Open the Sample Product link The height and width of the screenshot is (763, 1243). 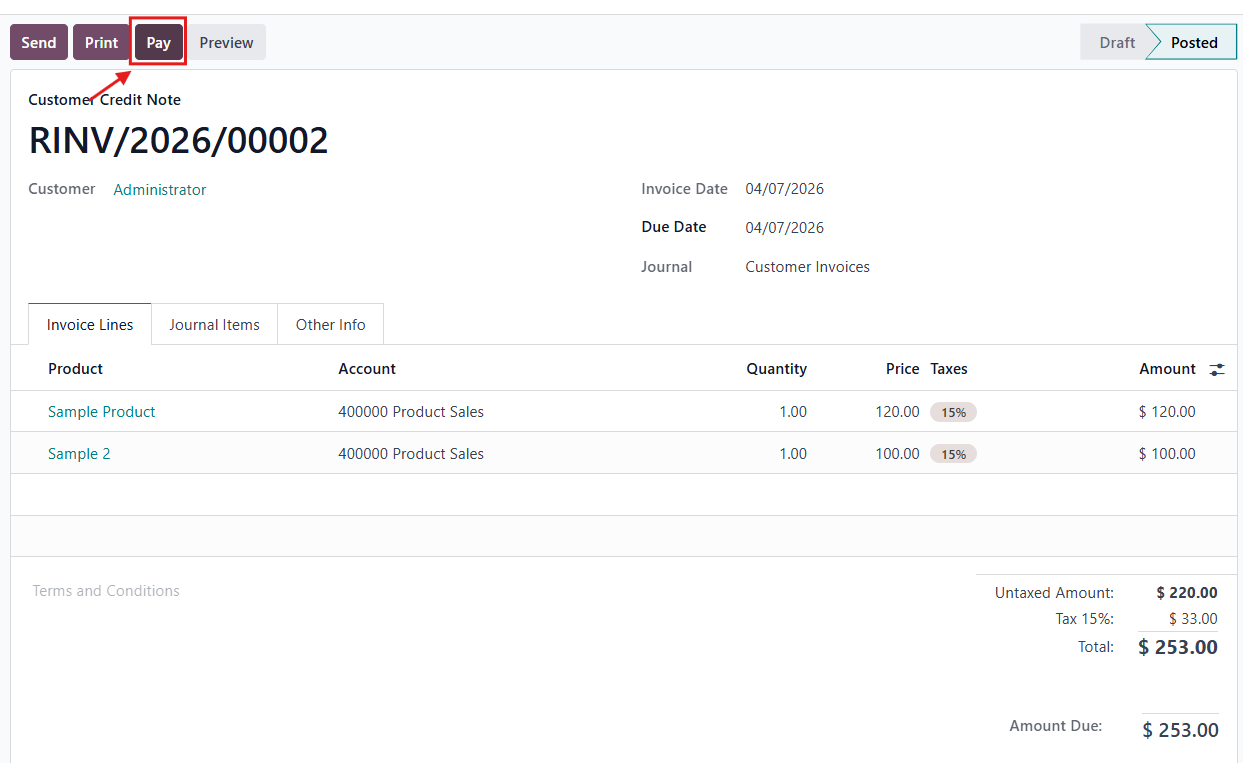tap(102, 412)
